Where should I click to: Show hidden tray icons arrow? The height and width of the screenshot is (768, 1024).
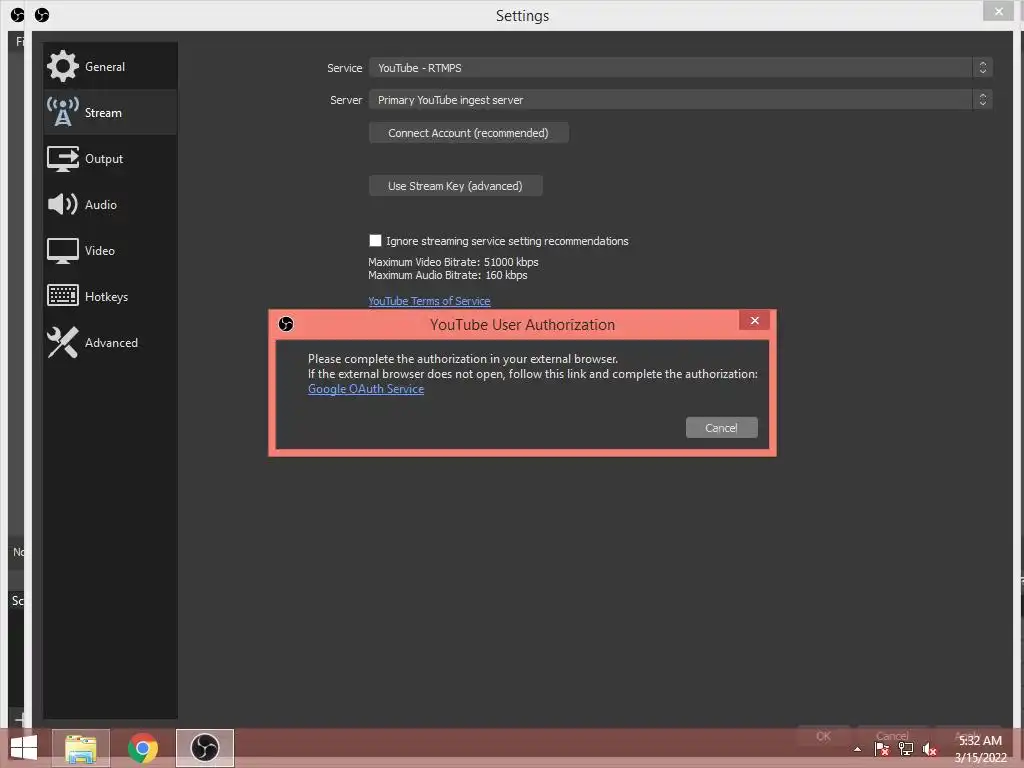tap(857, 749)
